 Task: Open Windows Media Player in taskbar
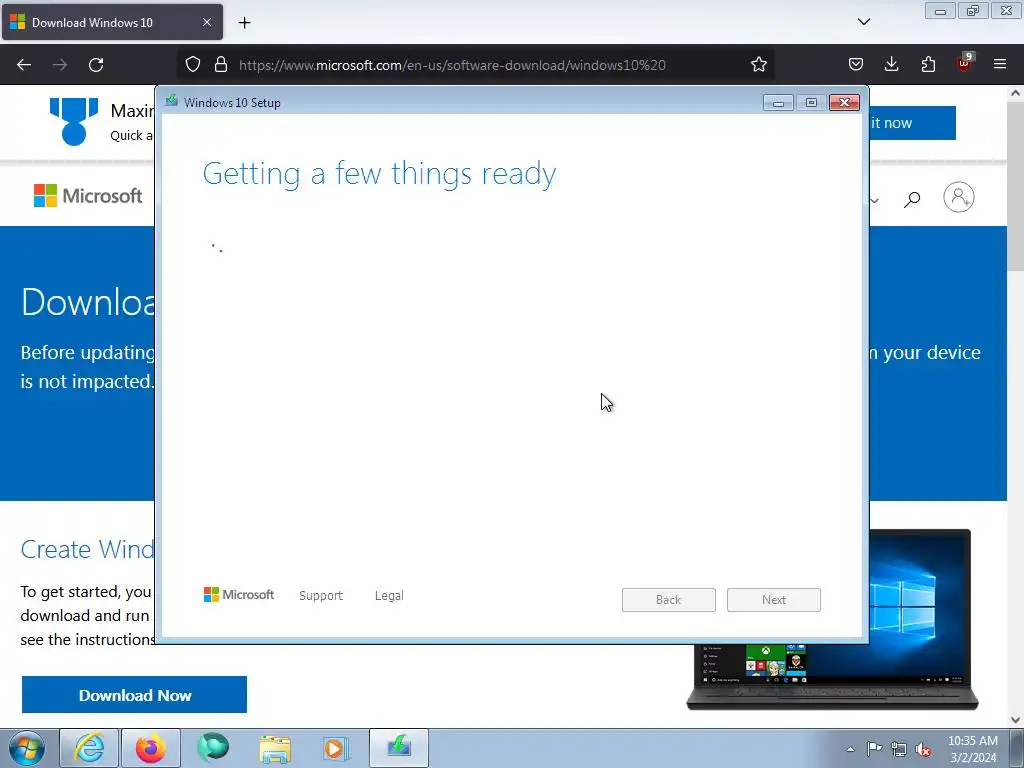tap(337, 748)
